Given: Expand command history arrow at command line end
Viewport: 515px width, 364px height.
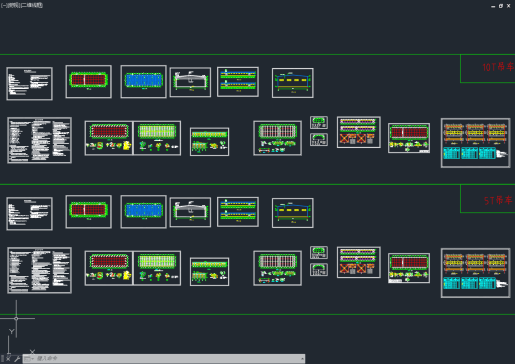Looking at the screenshot, I should click(302, 359).
